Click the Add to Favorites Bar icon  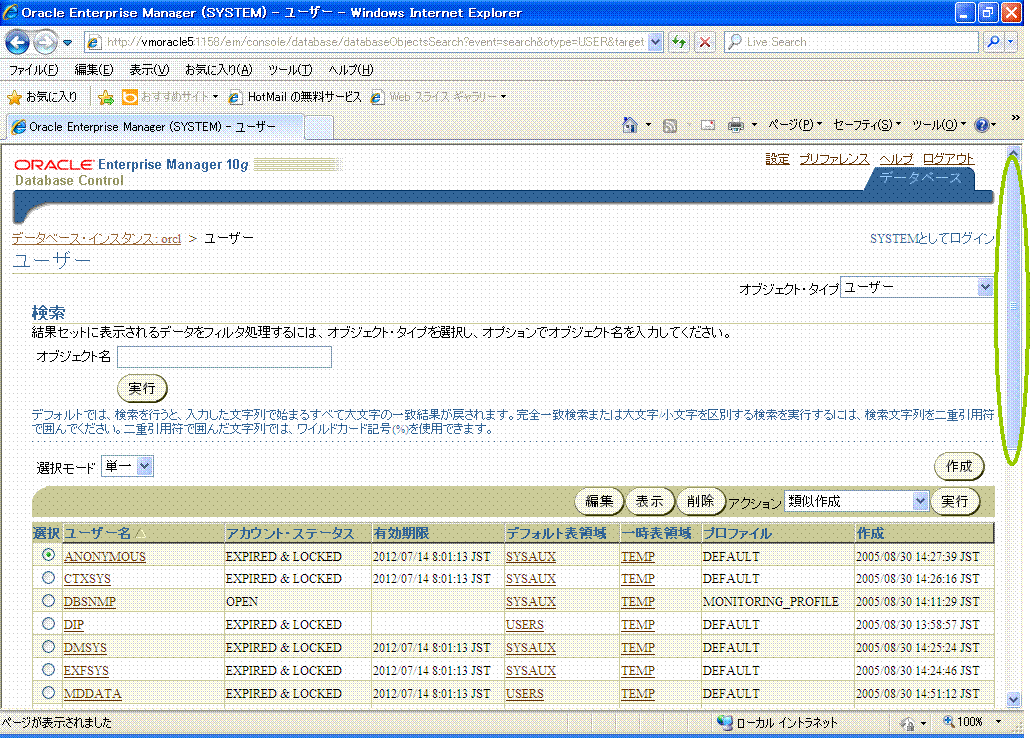coord(105,97)
